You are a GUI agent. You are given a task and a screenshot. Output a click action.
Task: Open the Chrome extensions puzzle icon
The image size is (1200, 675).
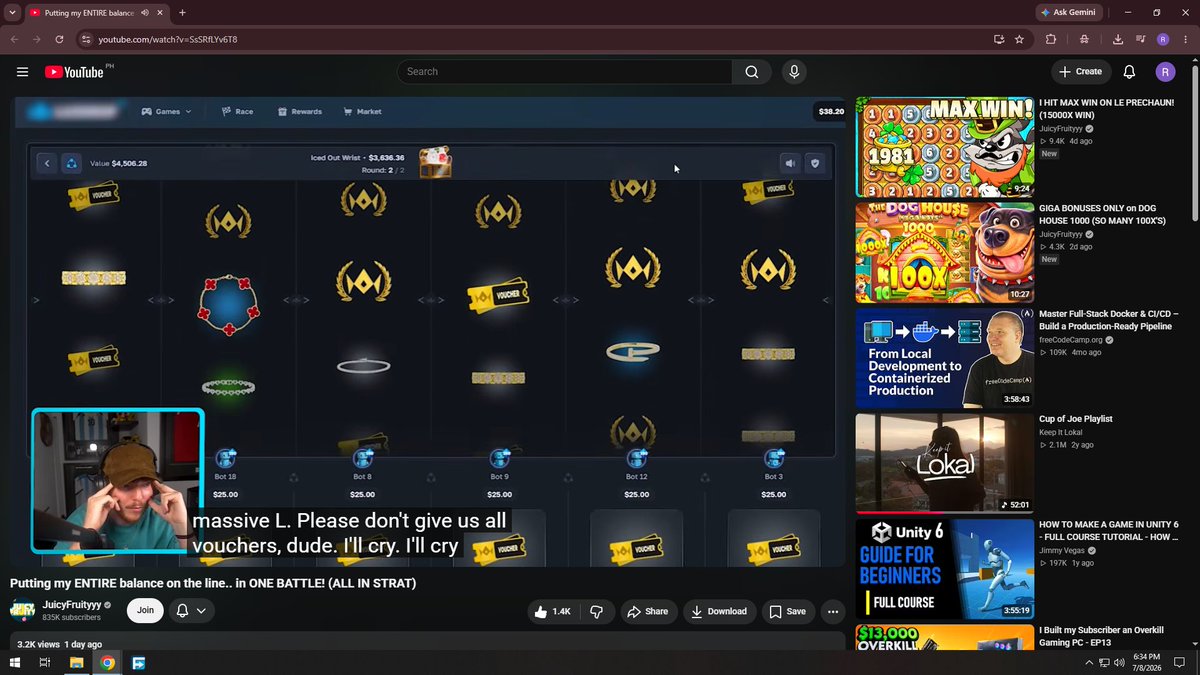1051,39
